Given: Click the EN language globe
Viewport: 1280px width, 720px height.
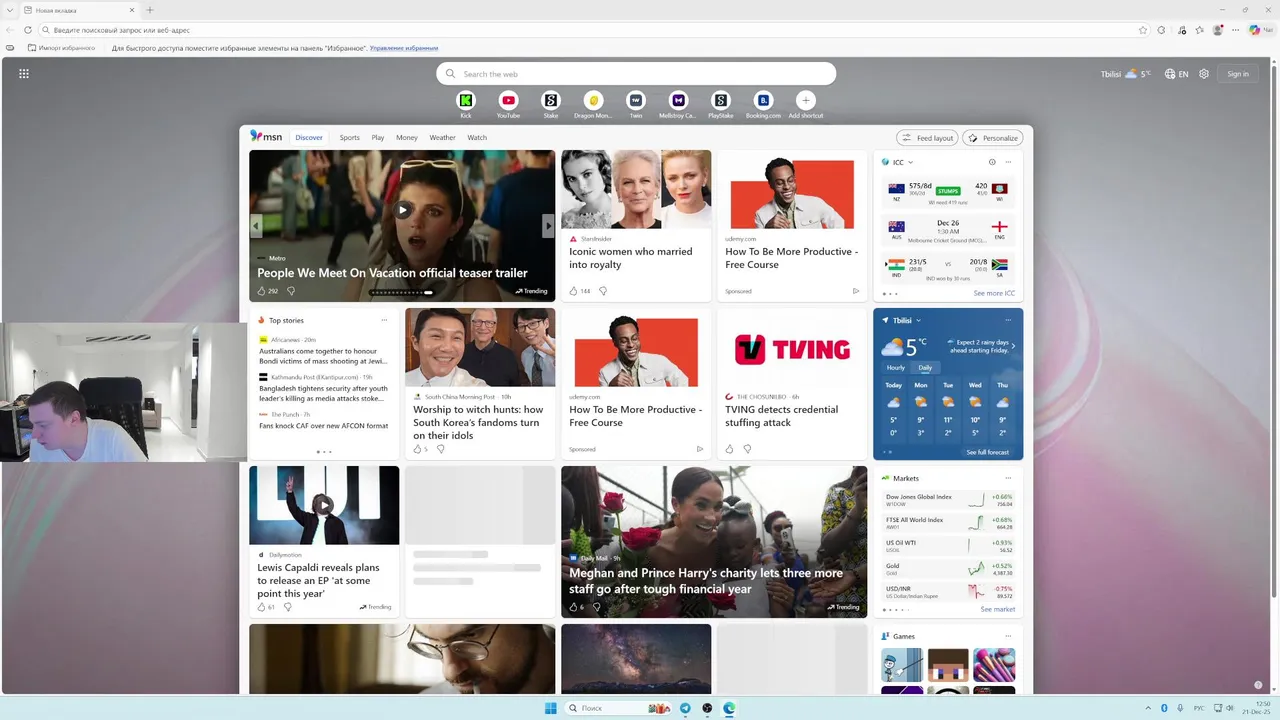Looking at the screenshot, I should pos(1177,74).
